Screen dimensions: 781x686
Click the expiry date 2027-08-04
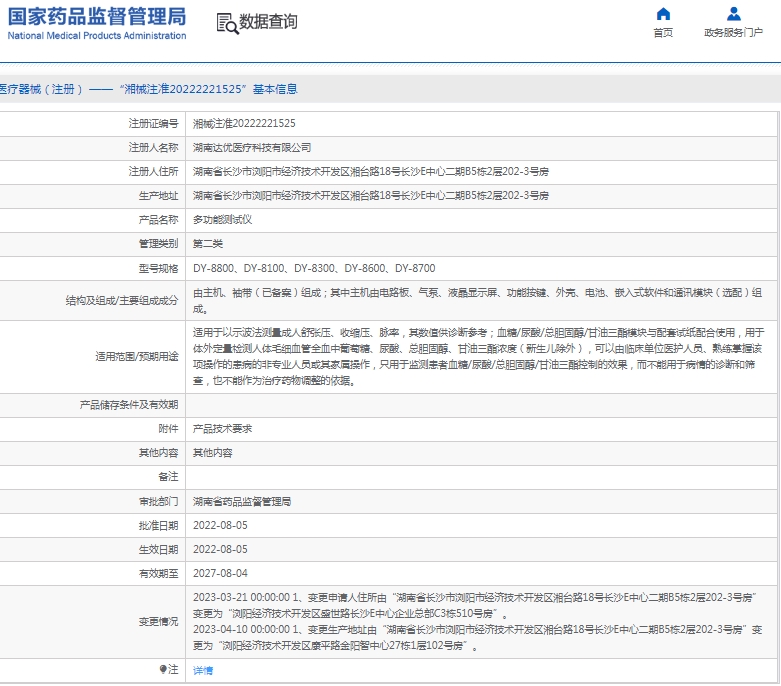coord(220,573)
